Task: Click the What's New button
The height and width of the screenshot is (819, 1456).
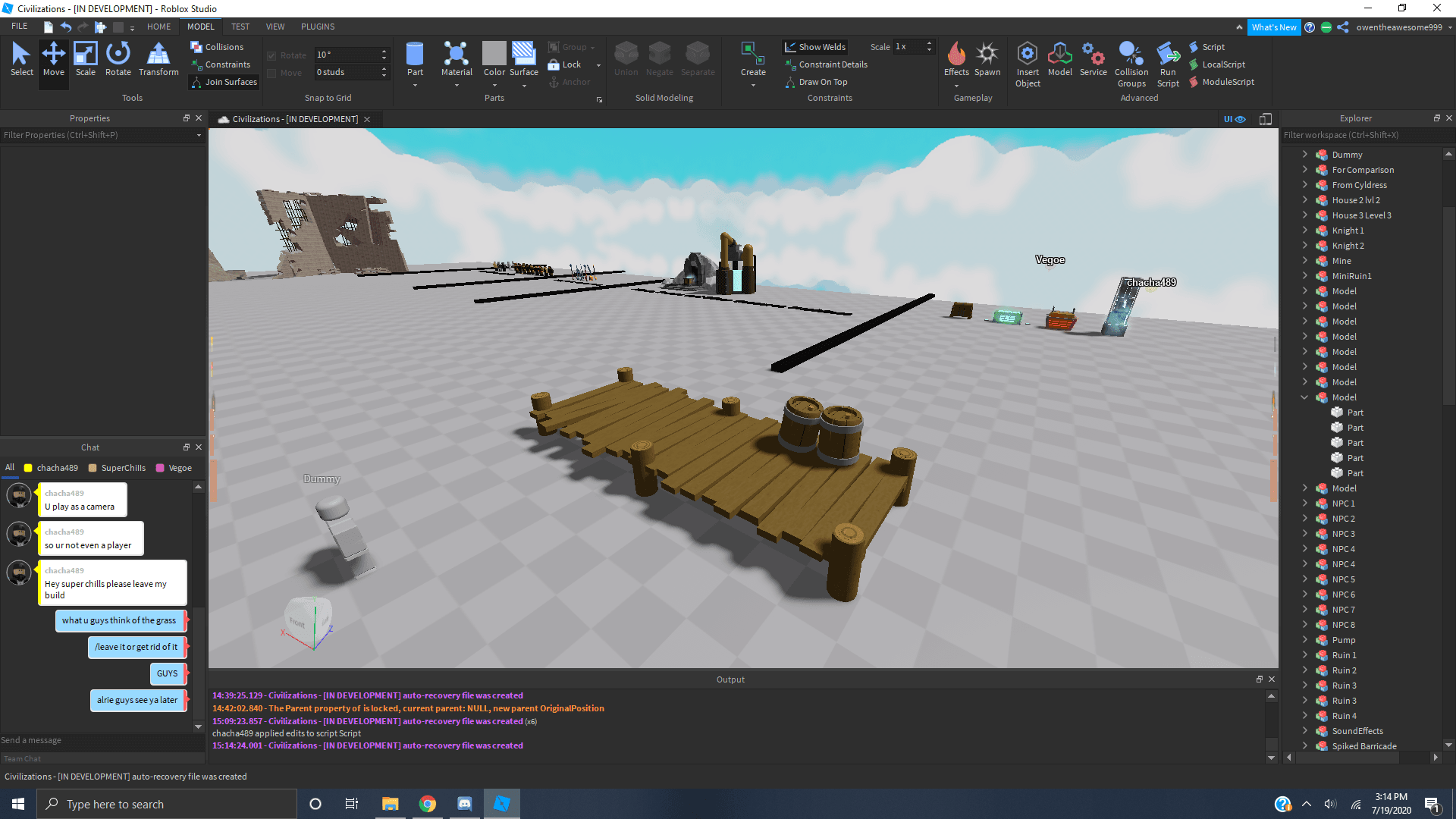Action: point(1273,27)
